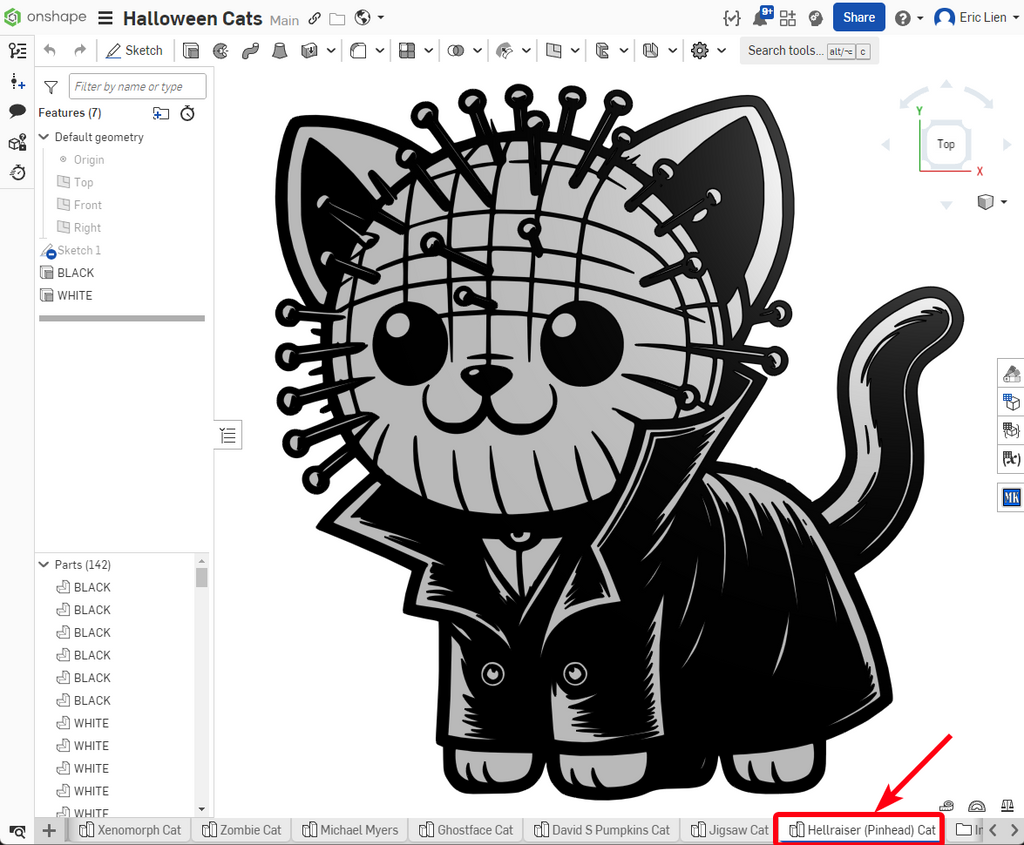Toggle the feature list panel handle

[228, 435]
